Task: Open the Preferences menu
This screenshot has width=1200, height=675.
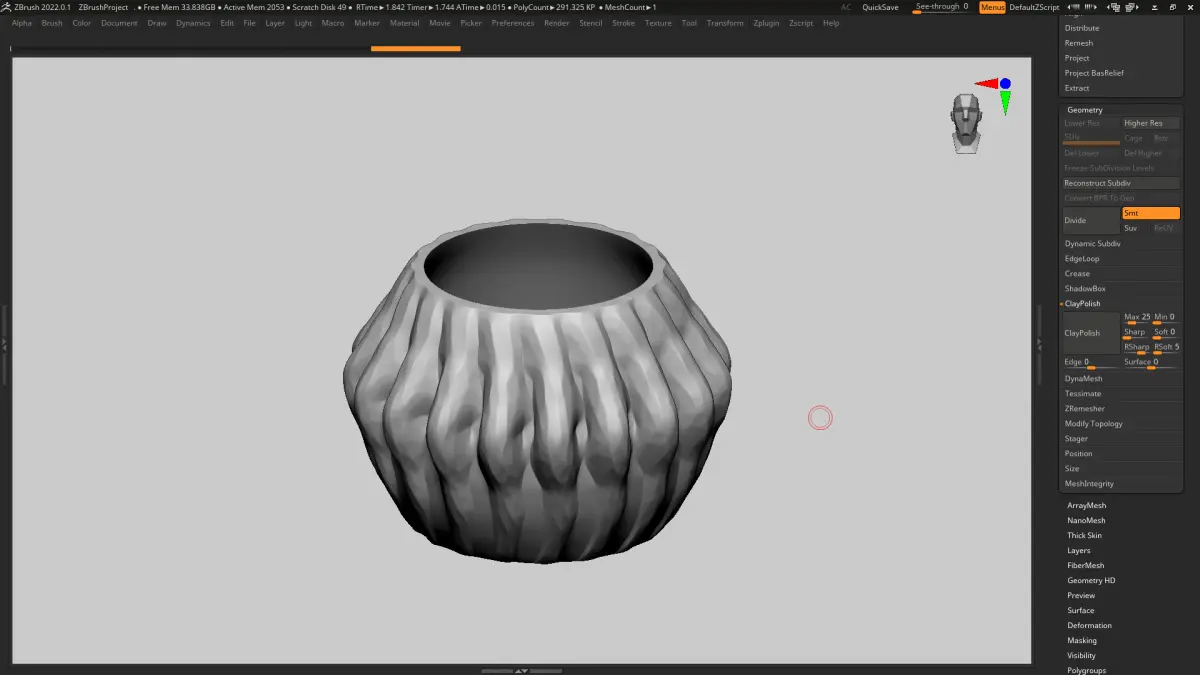Action: [513, 23]
